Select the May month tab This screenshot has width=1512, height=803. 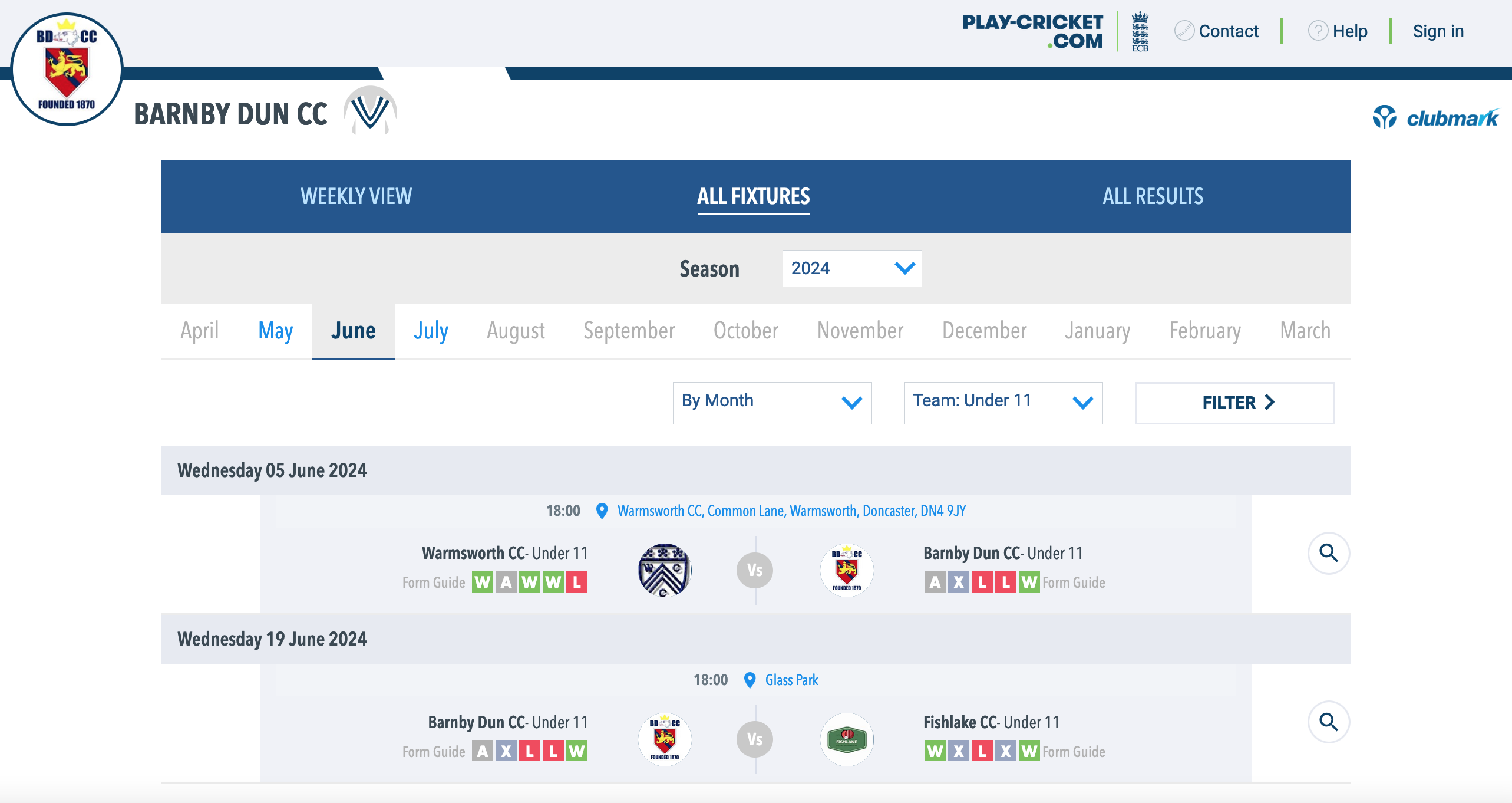coord(275,331)
